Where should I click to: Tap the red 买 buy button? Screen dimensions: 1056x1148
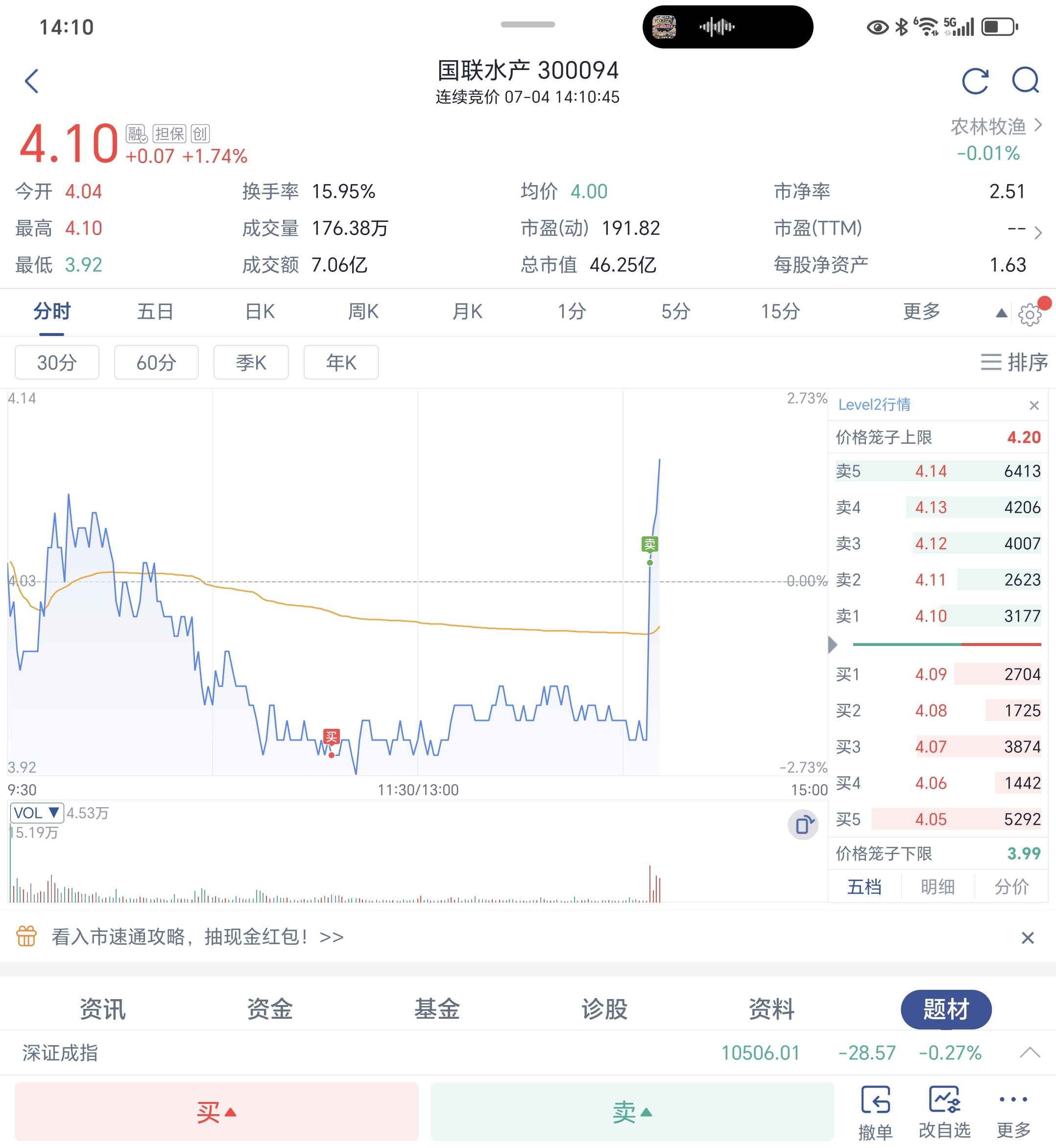click(x=216, y=1111)
